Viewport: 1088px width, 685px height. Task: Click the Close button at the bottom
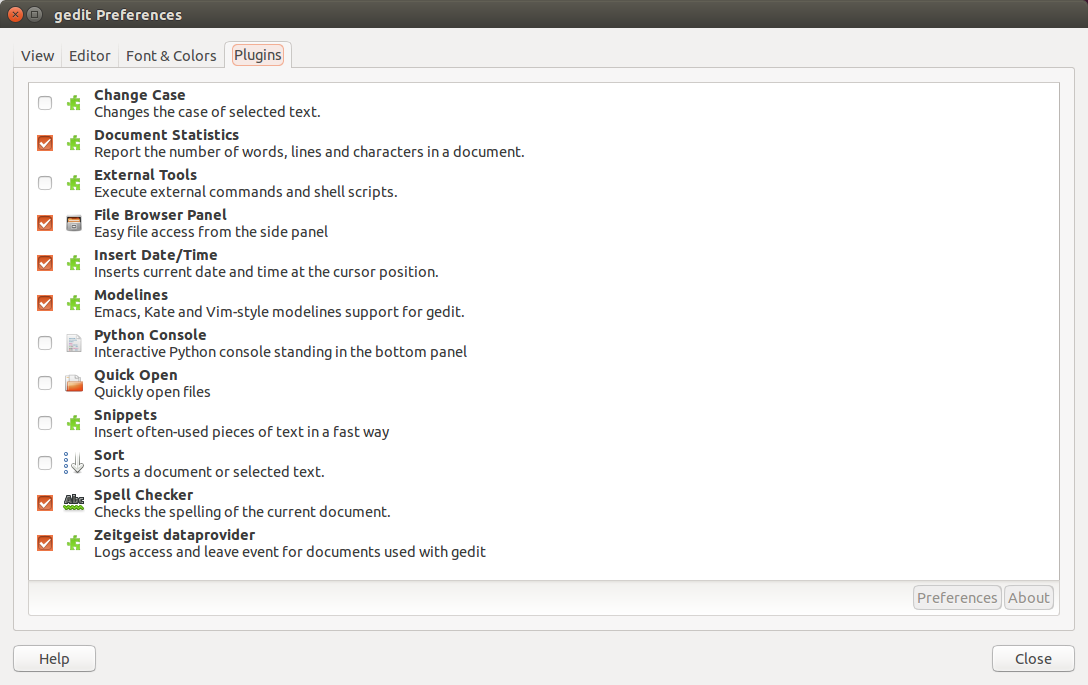1033,659
